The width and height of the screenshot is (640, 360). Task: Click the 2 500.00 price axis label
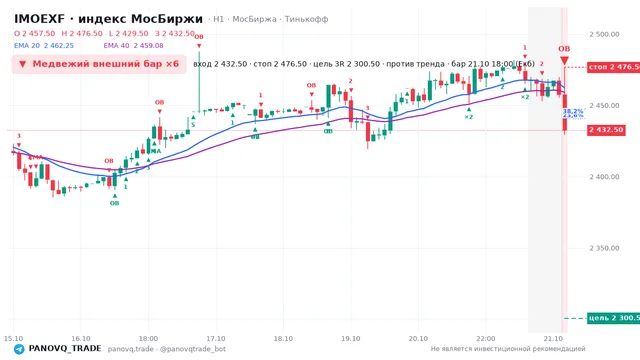click(x=604, y=34)
